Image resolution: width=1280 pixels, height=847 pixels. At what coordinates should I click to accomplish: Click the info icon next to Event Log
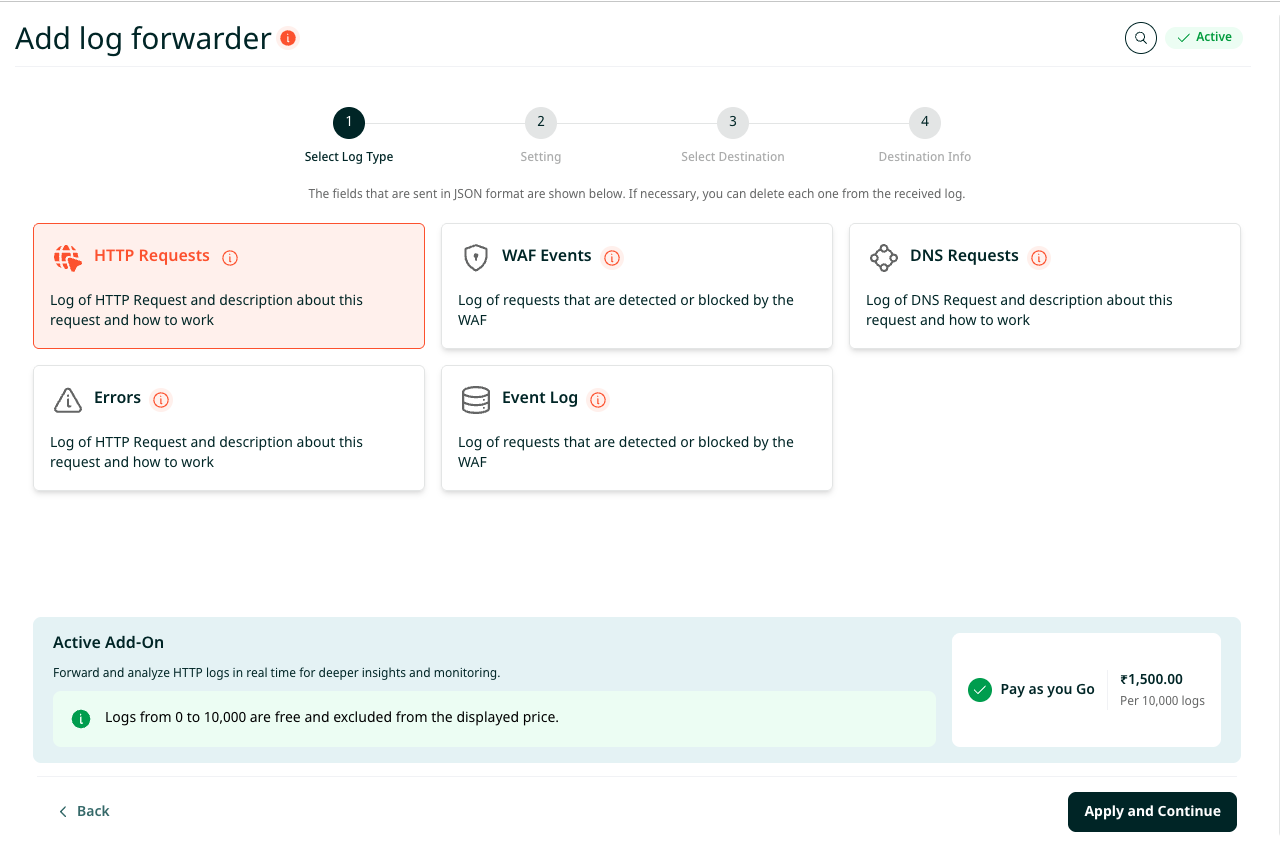pyautogui.click(x=598, y=399)
